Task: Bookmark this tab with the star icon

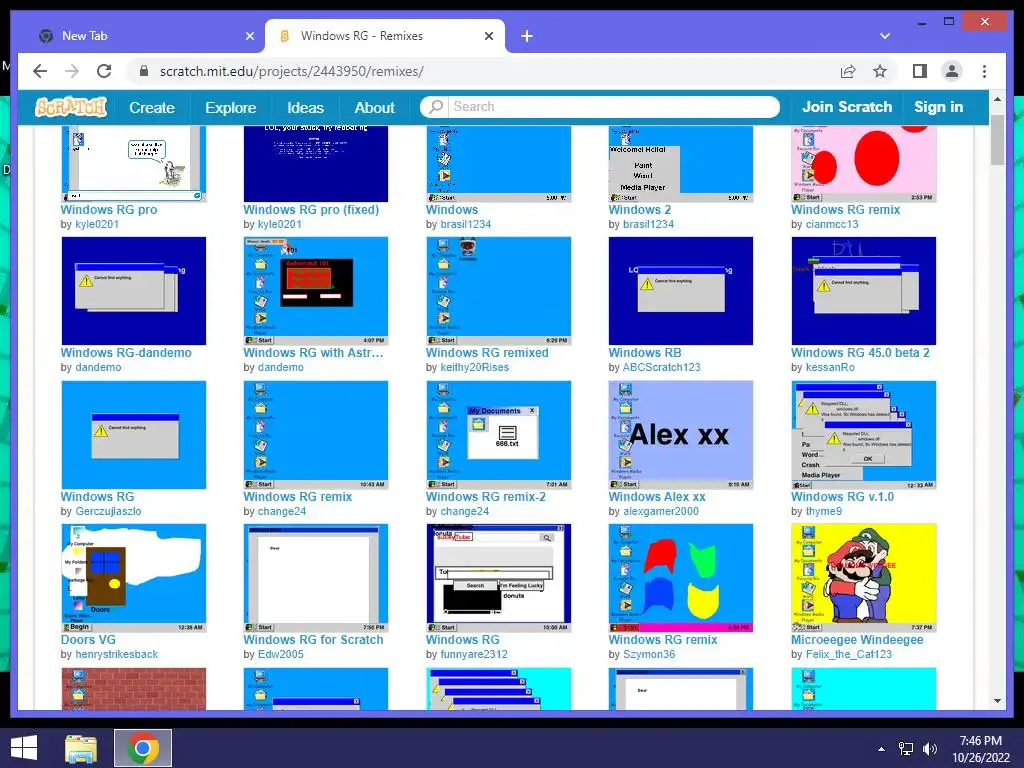Action: pyautogui.click(x=880, y=71)
